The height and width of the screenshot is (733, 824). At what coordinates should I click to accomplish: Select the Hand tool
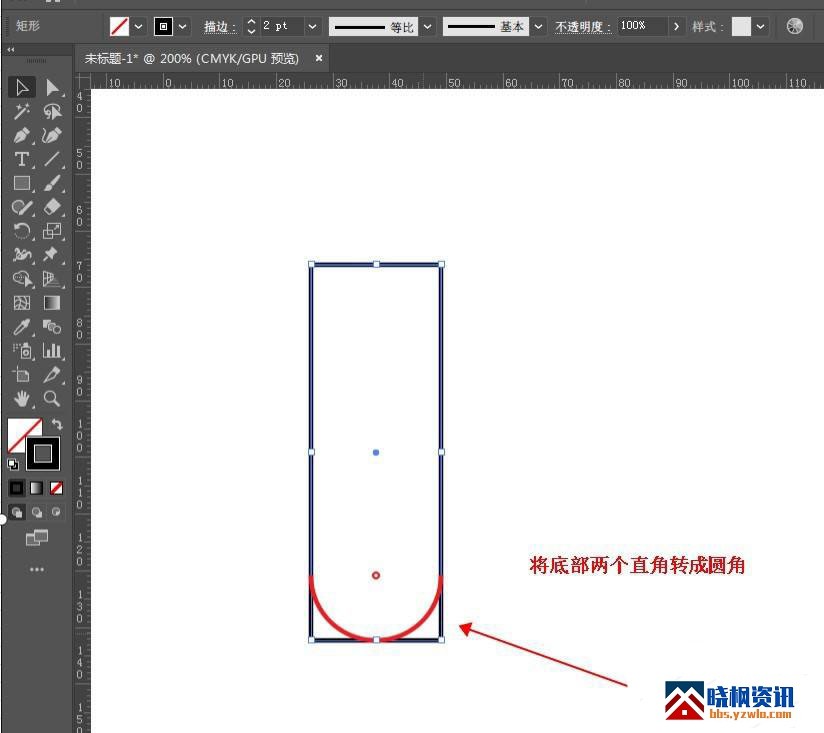pos(22,399)
